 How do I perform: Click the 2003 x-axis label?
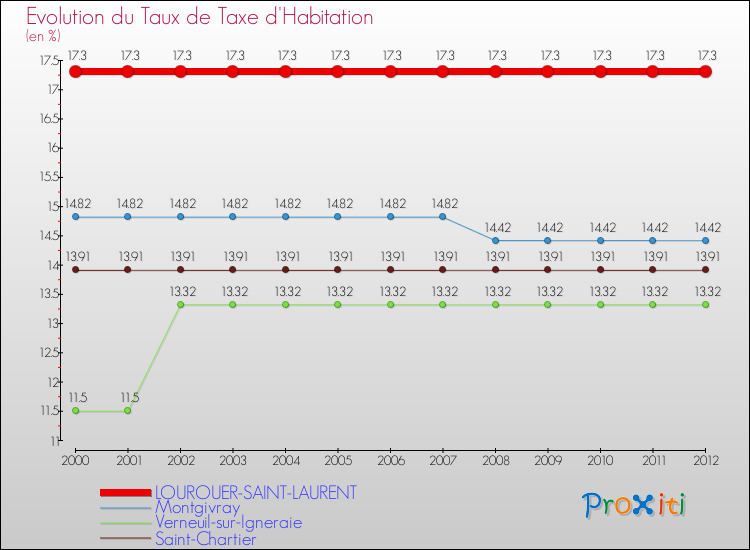pyautogui.click(x=233, y=460)
